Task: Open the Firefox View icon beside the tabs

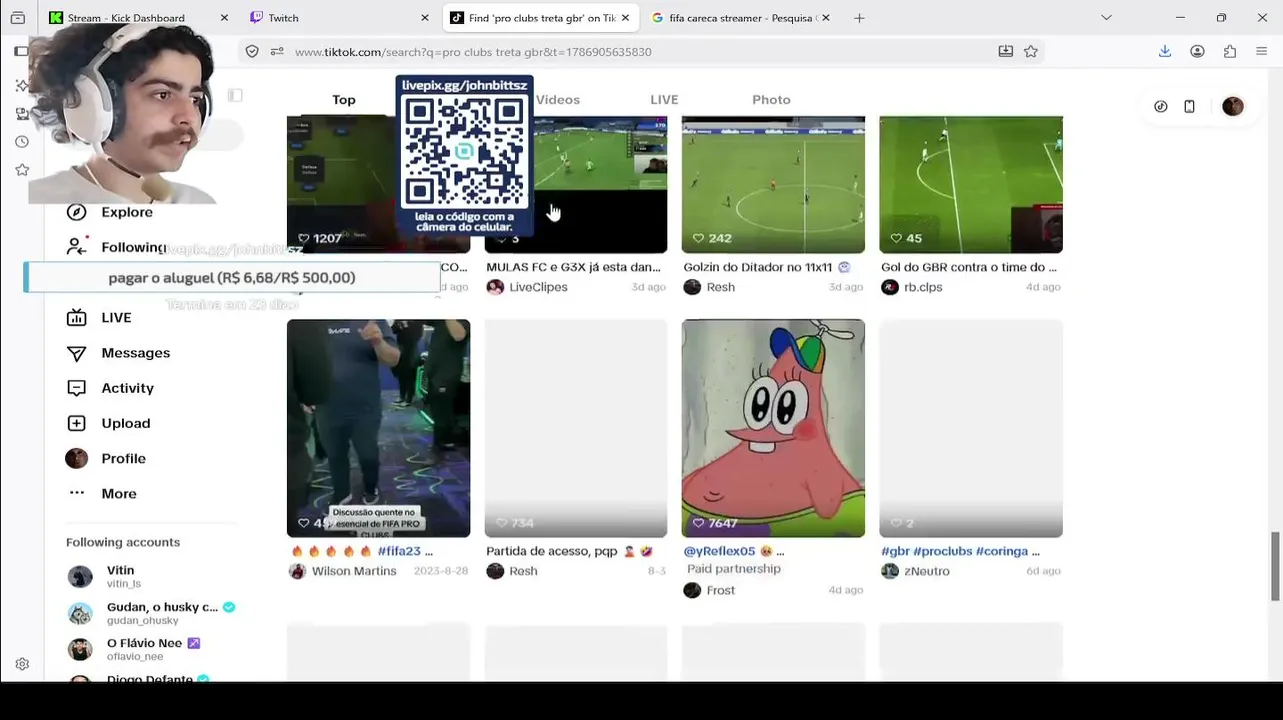Action: [17, 18]
